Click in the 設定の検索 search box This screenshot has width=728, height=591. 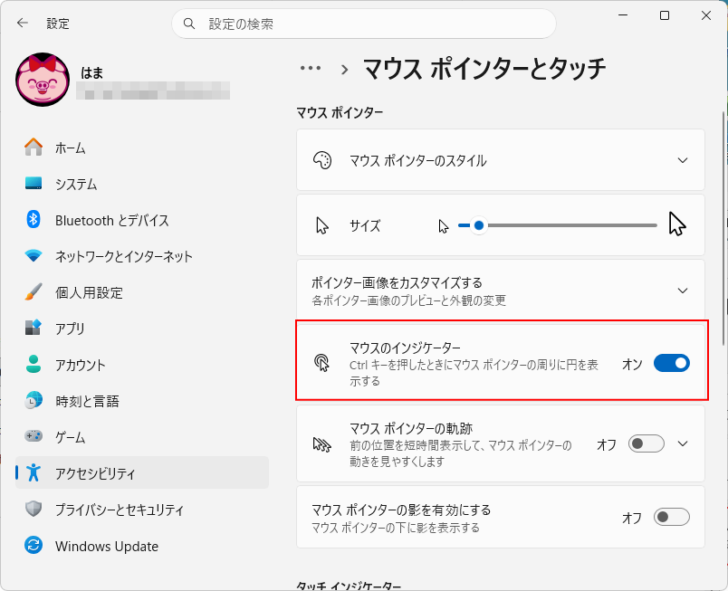pos(364,24)
